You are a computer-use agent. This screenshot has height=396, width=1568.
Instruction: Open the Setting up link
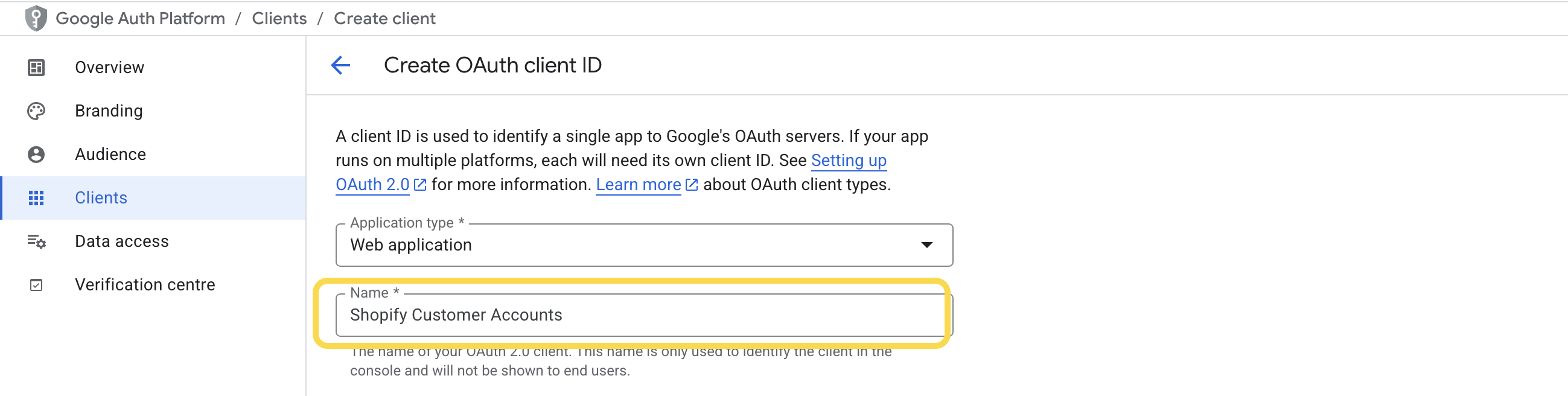849,160
